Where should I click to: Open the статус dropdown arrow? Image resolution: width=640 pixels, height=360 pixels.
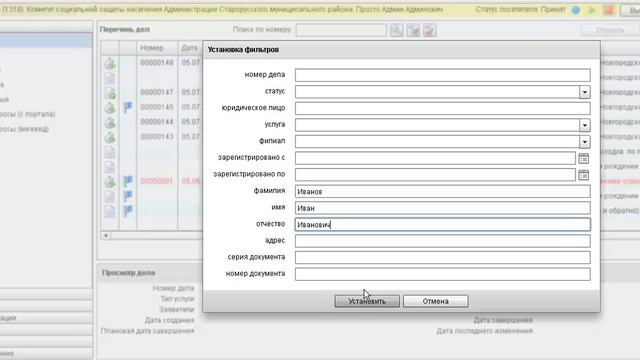(x=584, y=92)
